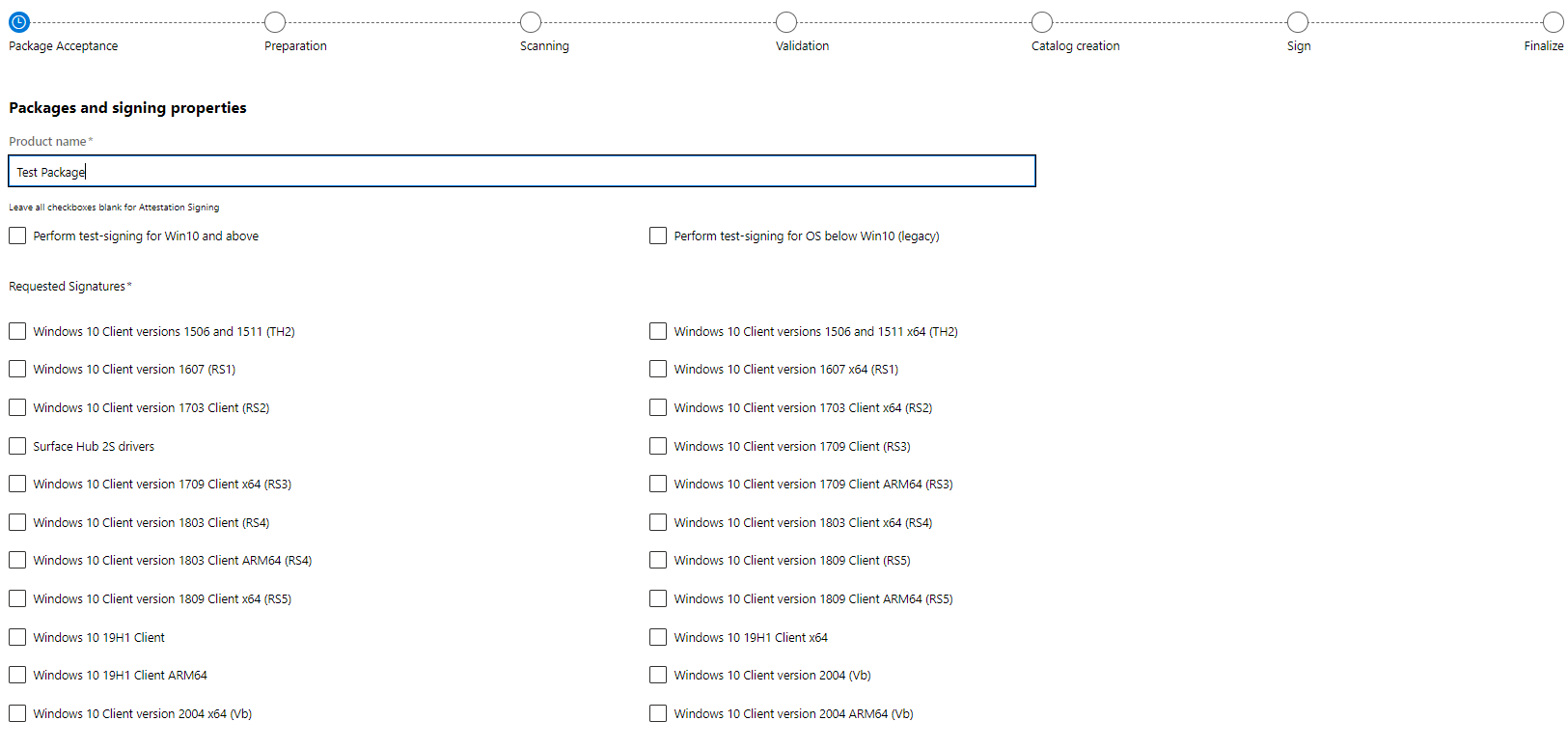The height and width of the screenshot is (749, 1568).
Task: Select the Preparation step indicator
Action: point(274,21)
